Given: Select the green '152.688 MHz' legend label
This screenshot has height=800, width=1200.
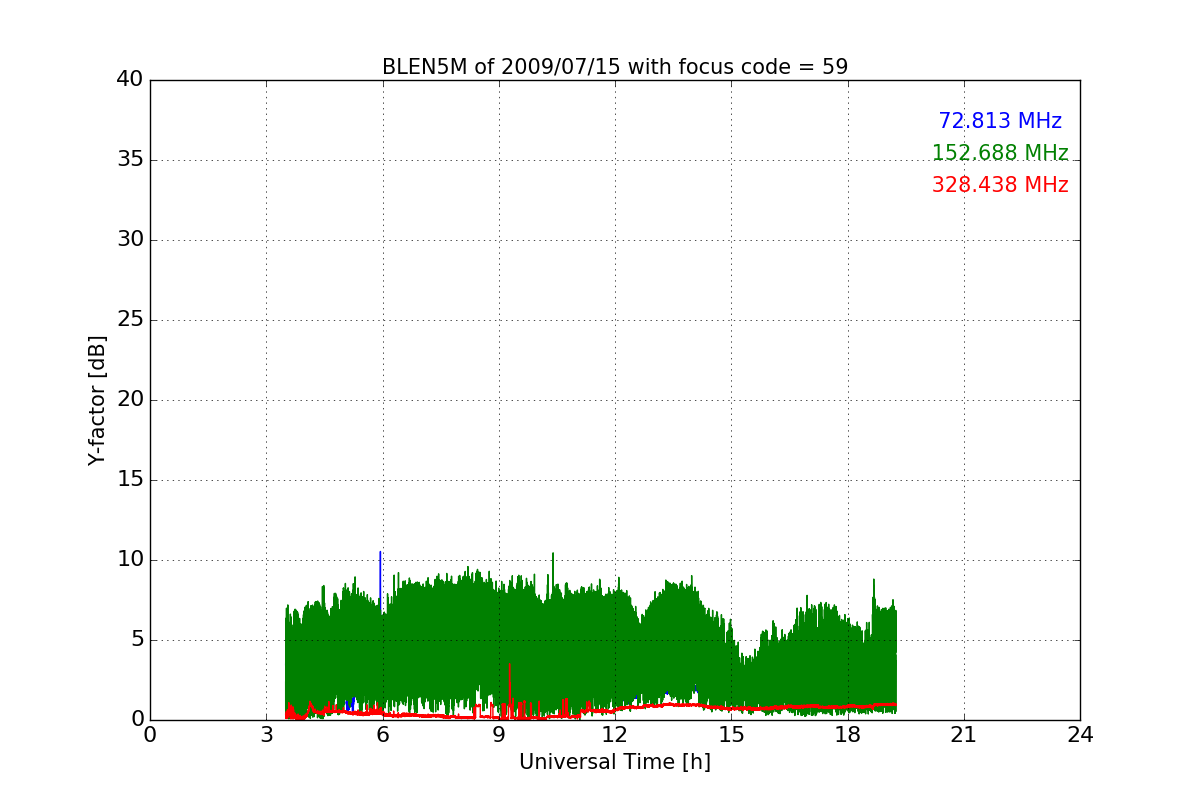Looking at the screenshot, I should (x=1000, y=153).
